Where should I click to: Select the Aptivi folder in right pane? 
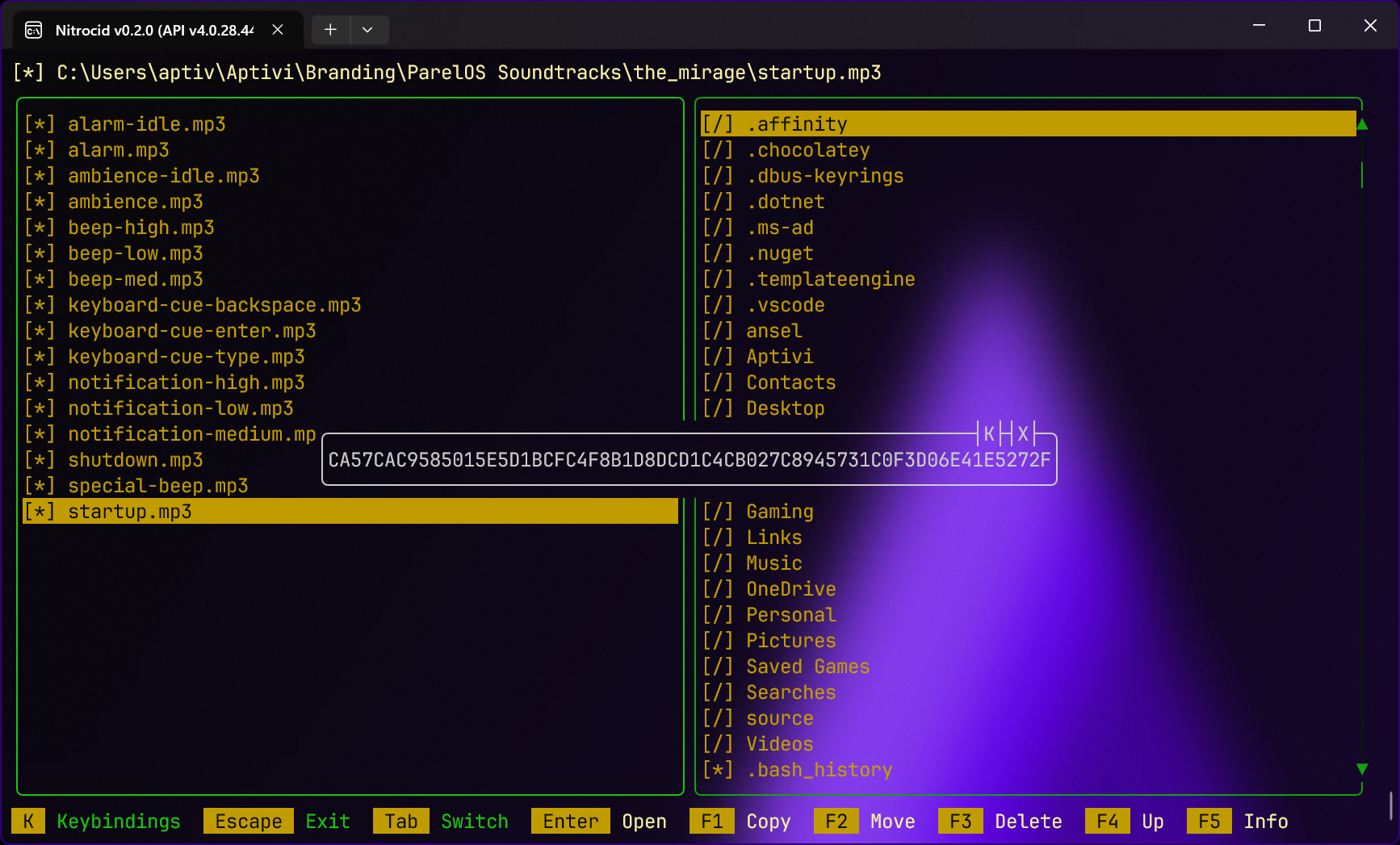[779, 357]
